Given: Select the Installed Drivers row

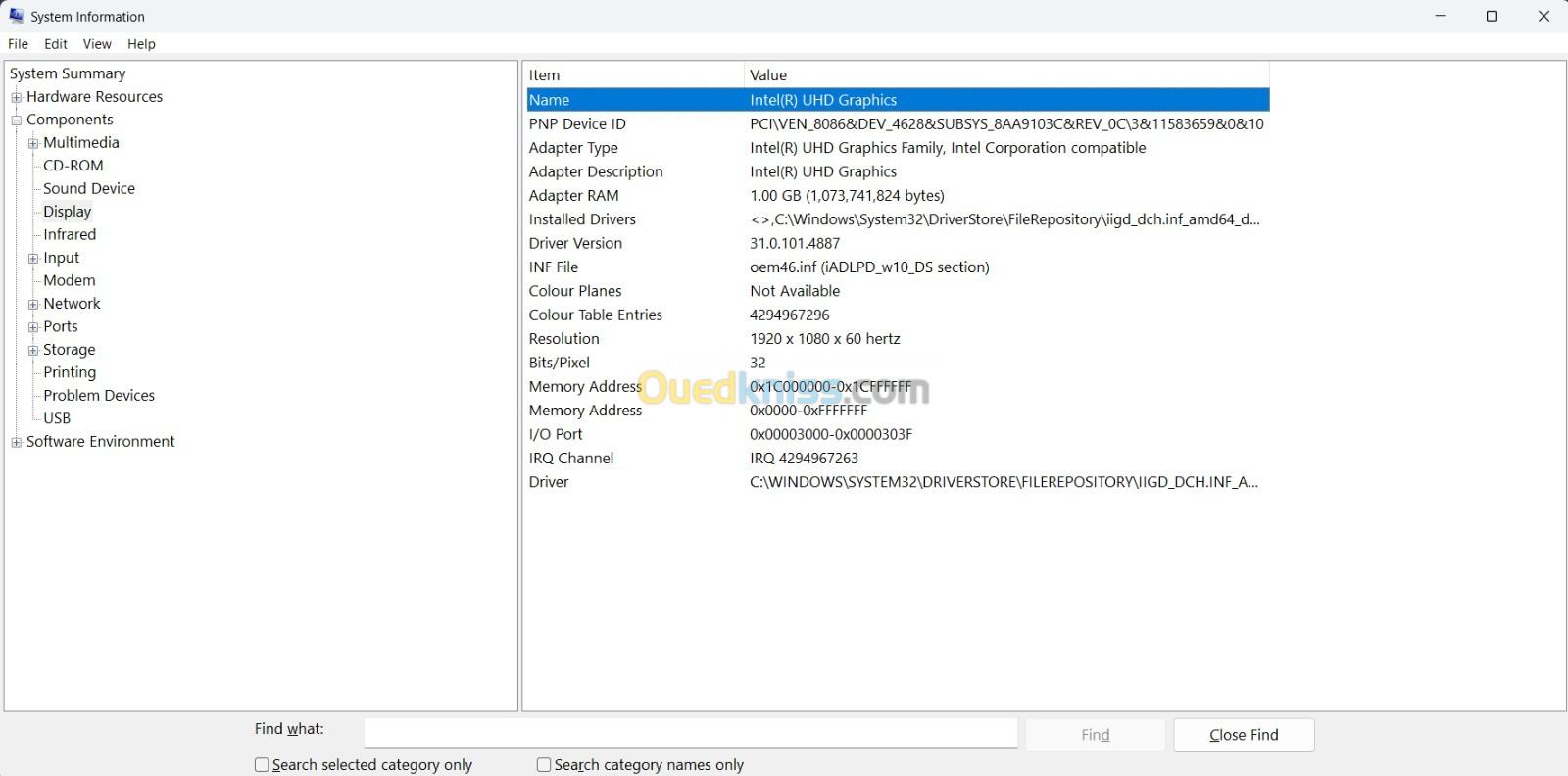Looking at the screenshot, I should pyautogui.click(x=898, y=219).
